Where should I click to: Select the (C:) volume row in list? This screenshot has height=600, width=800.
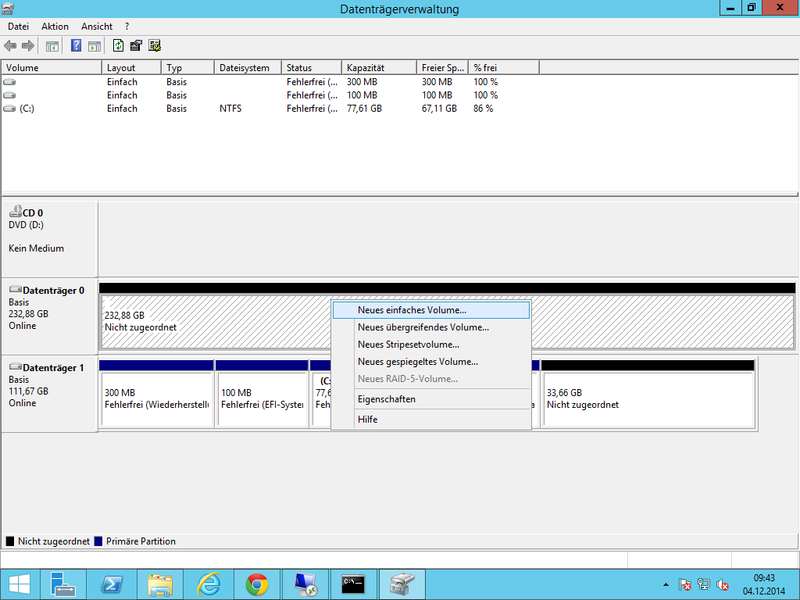[28, 108]
